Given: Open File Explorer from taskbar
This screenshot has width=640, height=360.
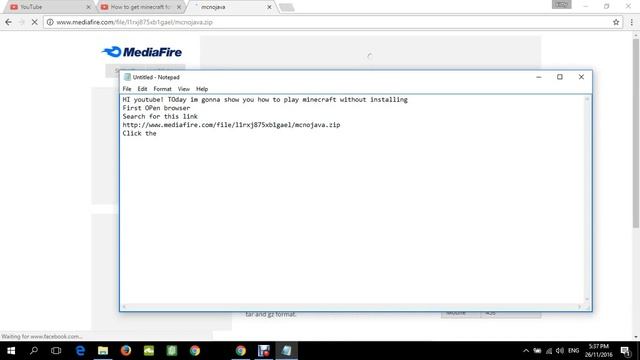Looking at the screenshot, I should (x=103, y=351).
